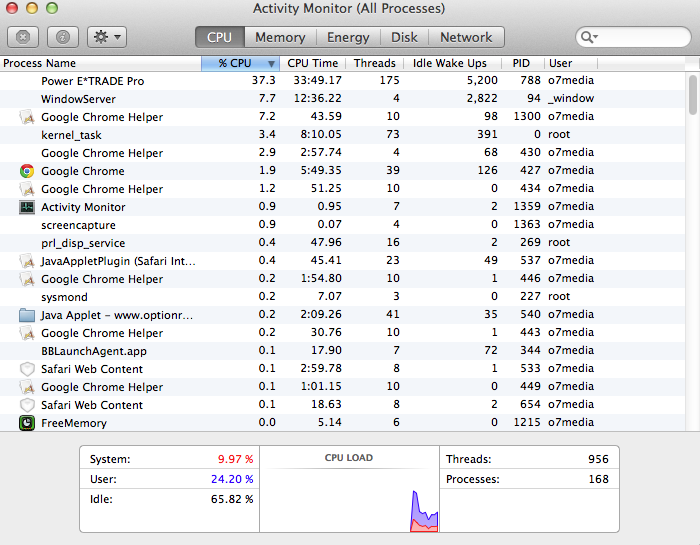Select the BBLaunchAgent.app process

[x=342, y=351]
